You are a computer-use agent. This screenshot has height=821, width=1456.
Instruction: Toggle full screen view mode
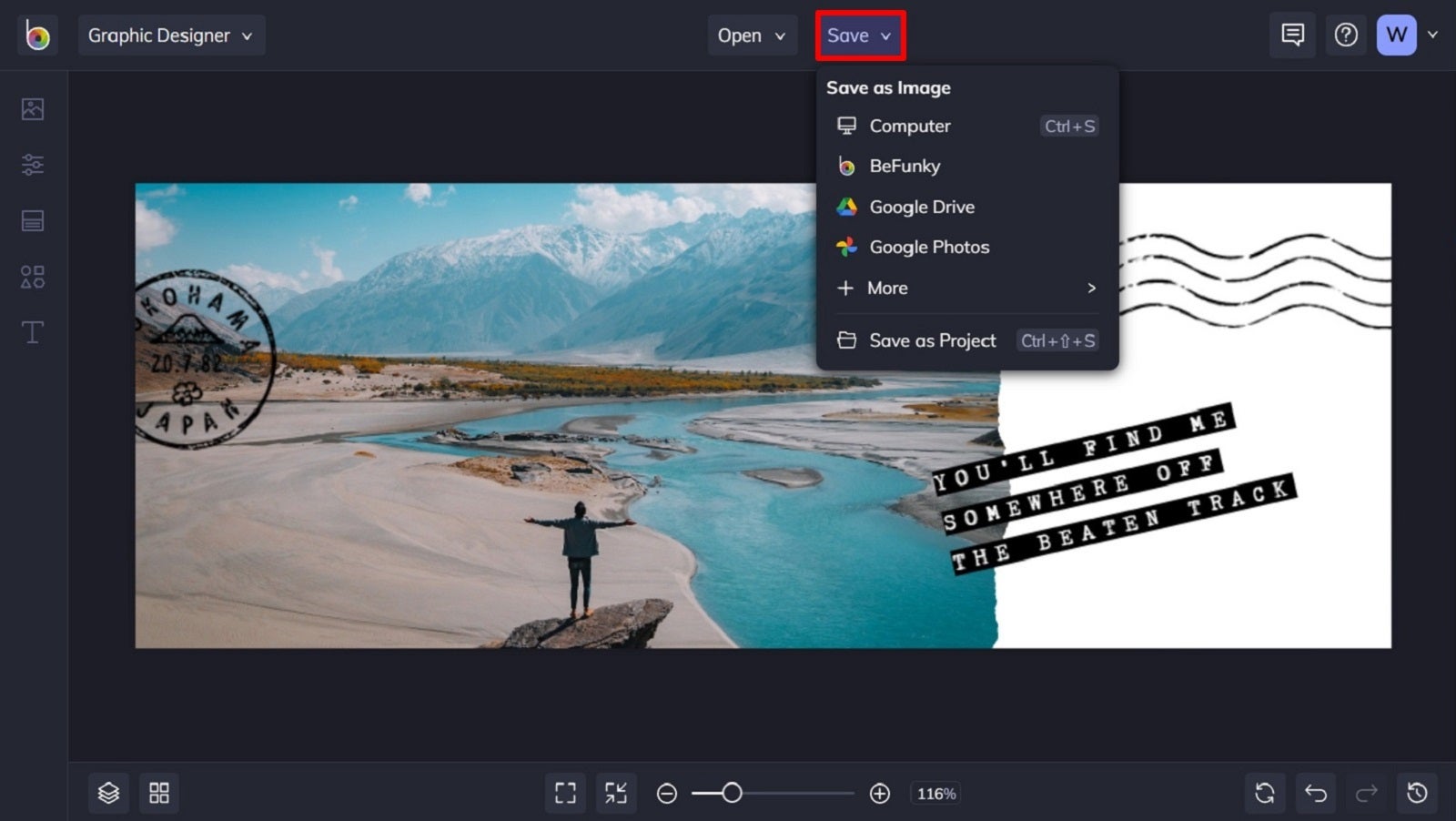point(565,793)
